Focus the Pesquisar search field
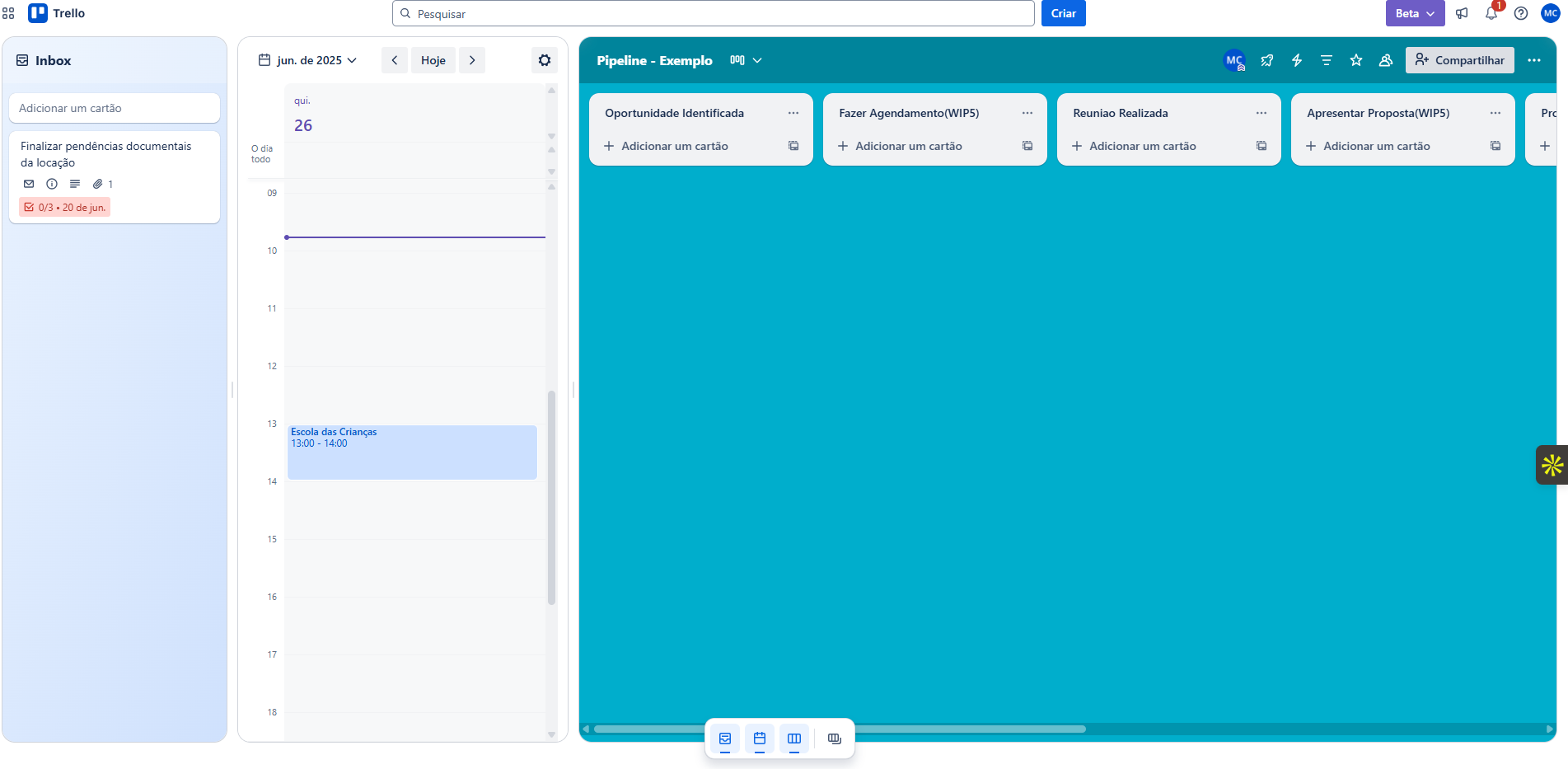1568x769 pixels. pos(714,13)
